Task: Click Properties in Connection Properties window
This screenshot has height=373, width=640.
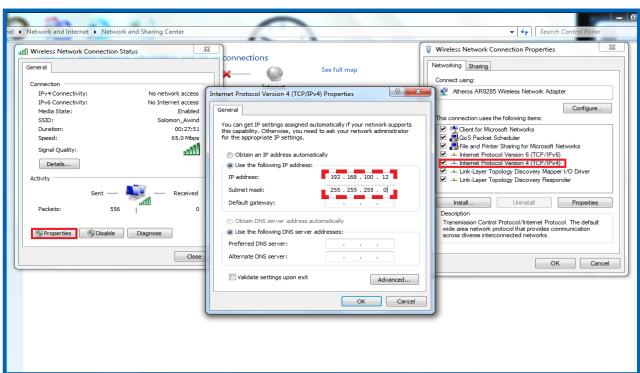Action: (585, 202)
